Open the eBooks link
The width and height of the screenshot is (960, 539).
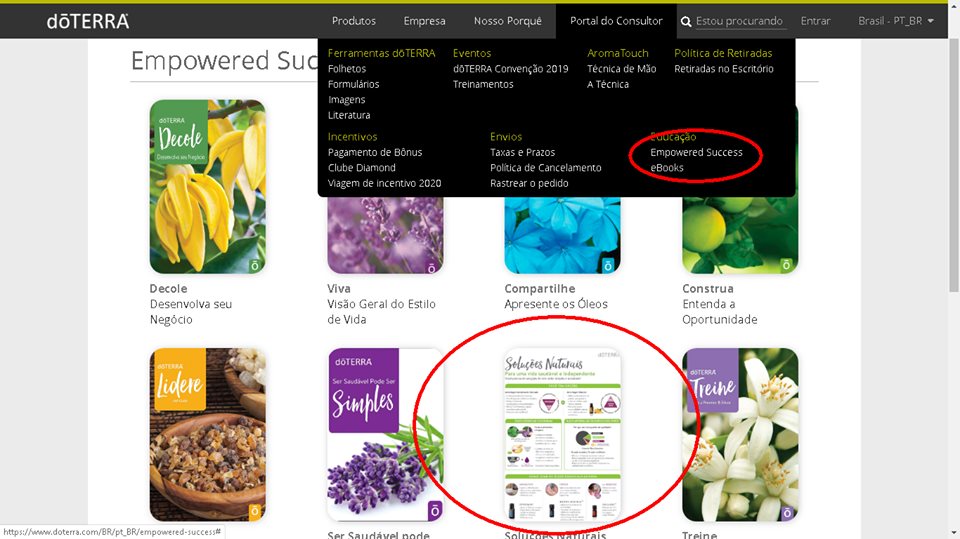tap(667, 167)
